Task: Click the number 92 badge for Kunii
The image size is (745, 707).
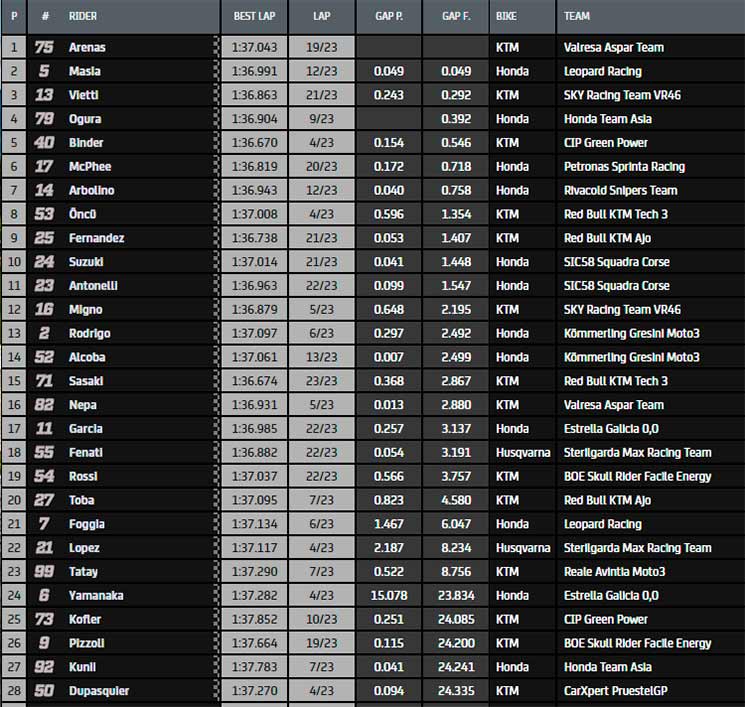Action: tap(44, 667)
